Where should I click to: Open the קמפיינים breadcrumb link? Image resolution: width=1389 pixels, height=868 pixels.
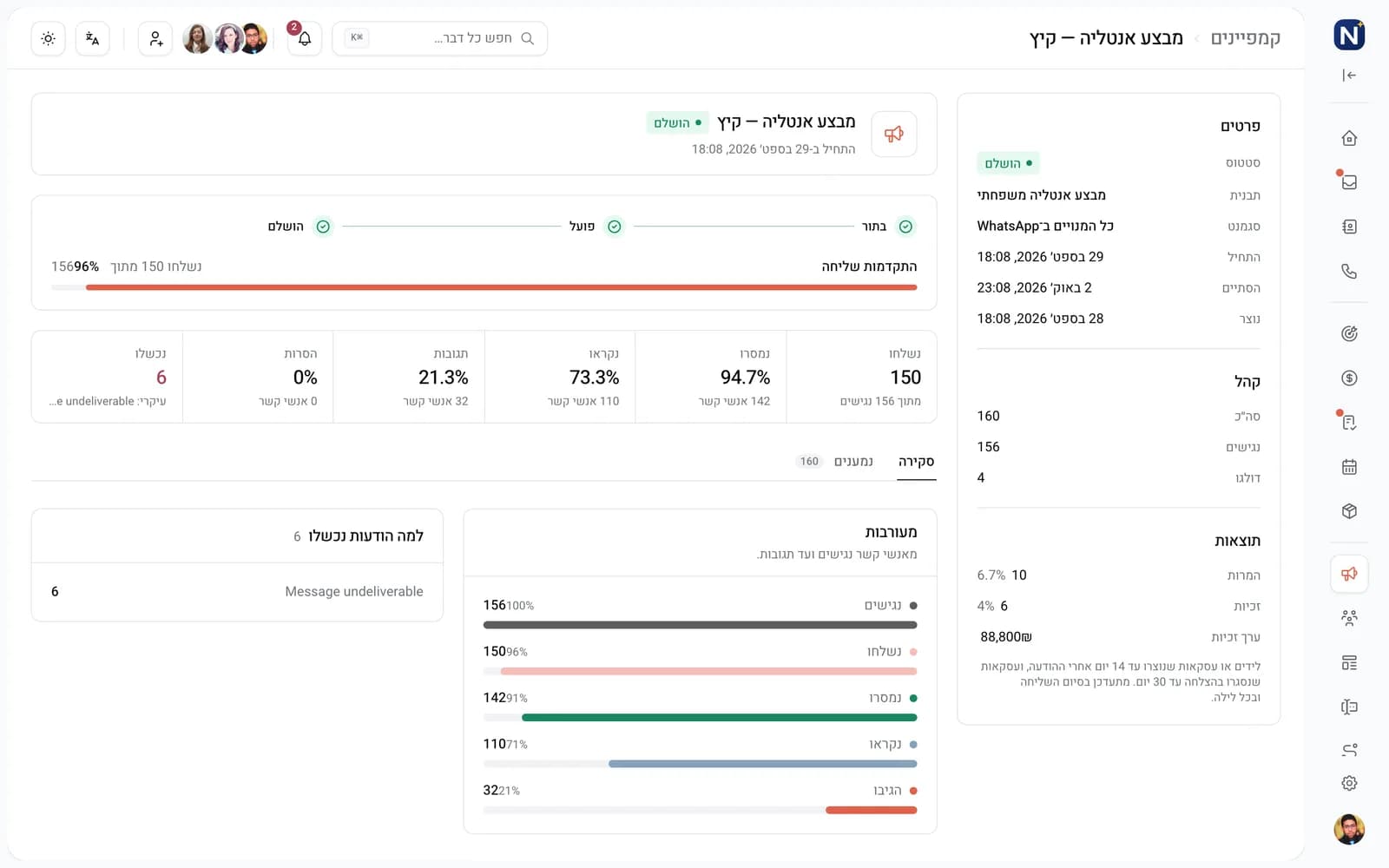(x=1246, y=38)
